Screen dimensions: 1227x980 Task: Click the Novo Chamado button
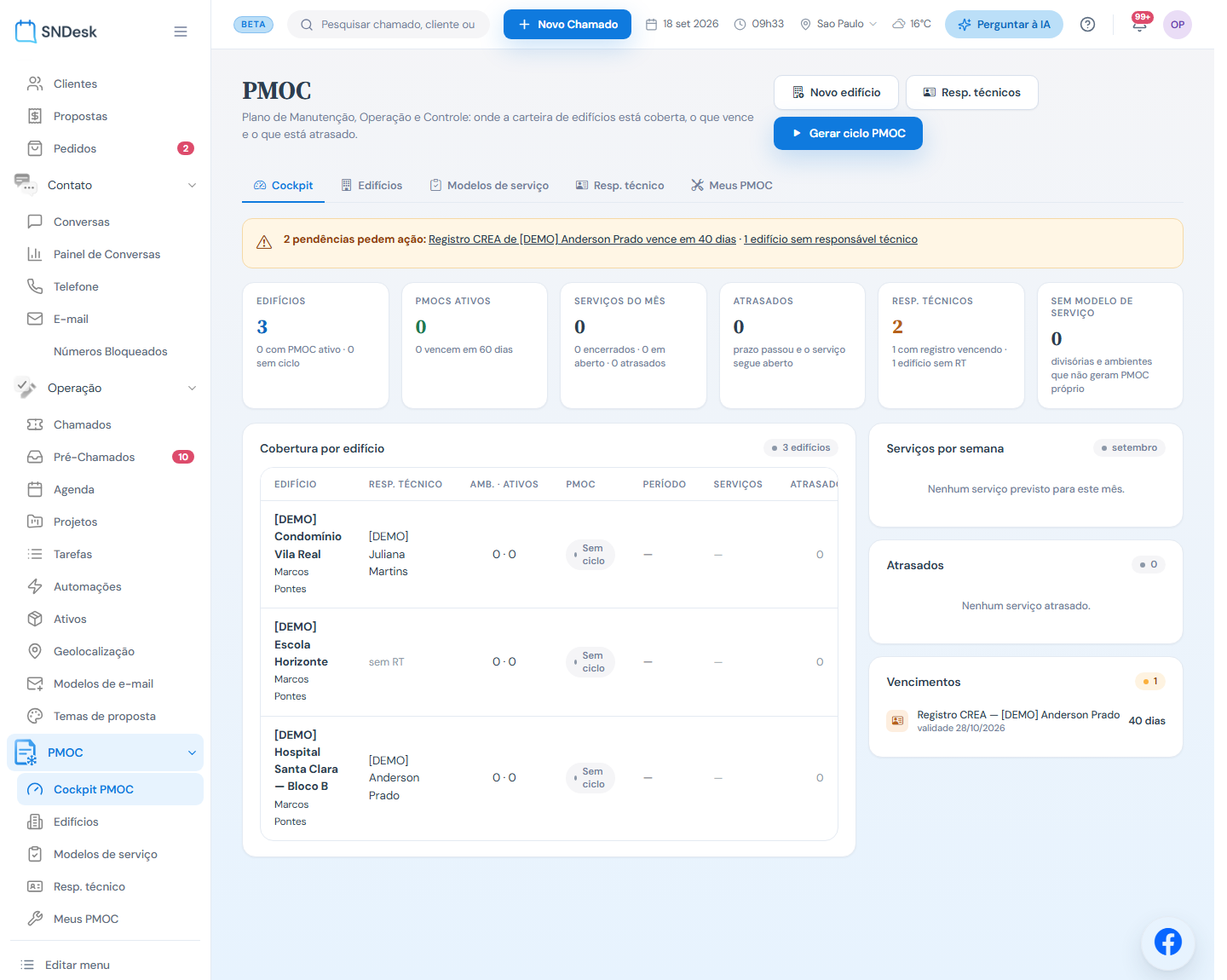pyautogui.click(x=567, y=24)
